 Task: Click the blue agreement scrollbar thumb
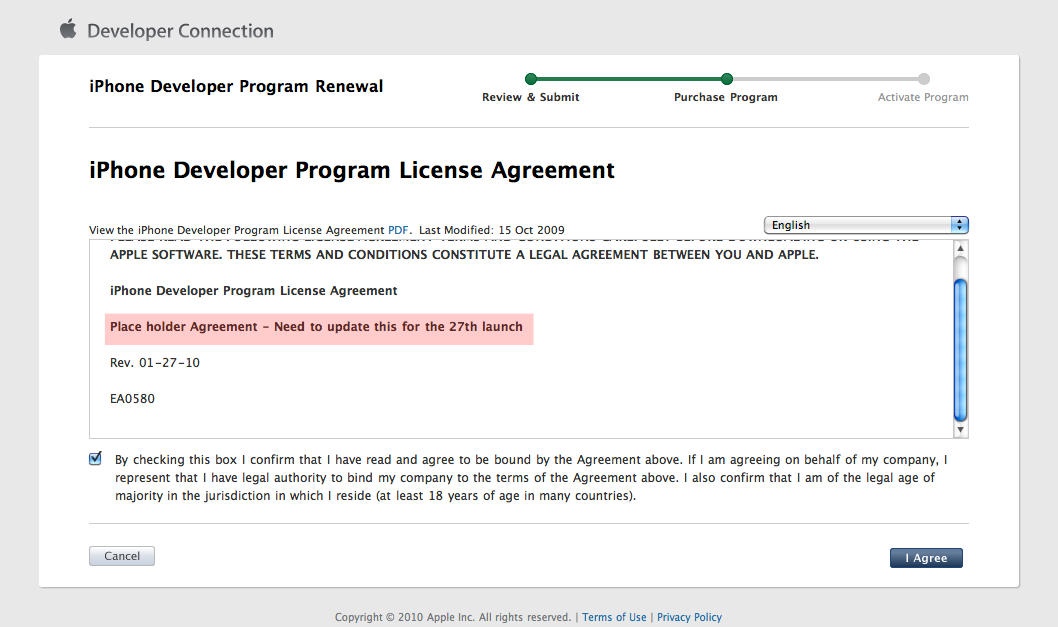coord(961,350)
